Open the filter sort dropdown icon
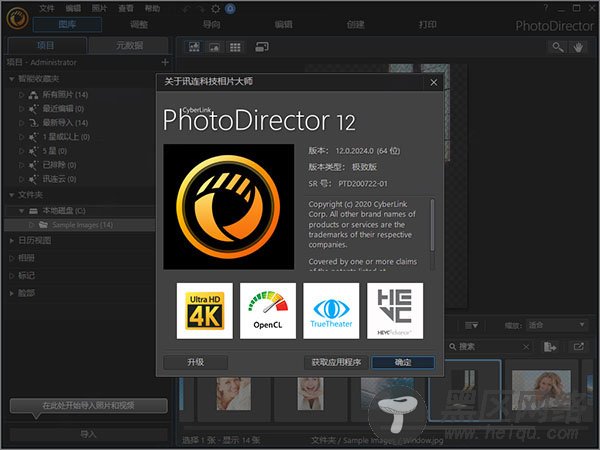The width and height of the screenshot is (600, 450). [471, 326]
